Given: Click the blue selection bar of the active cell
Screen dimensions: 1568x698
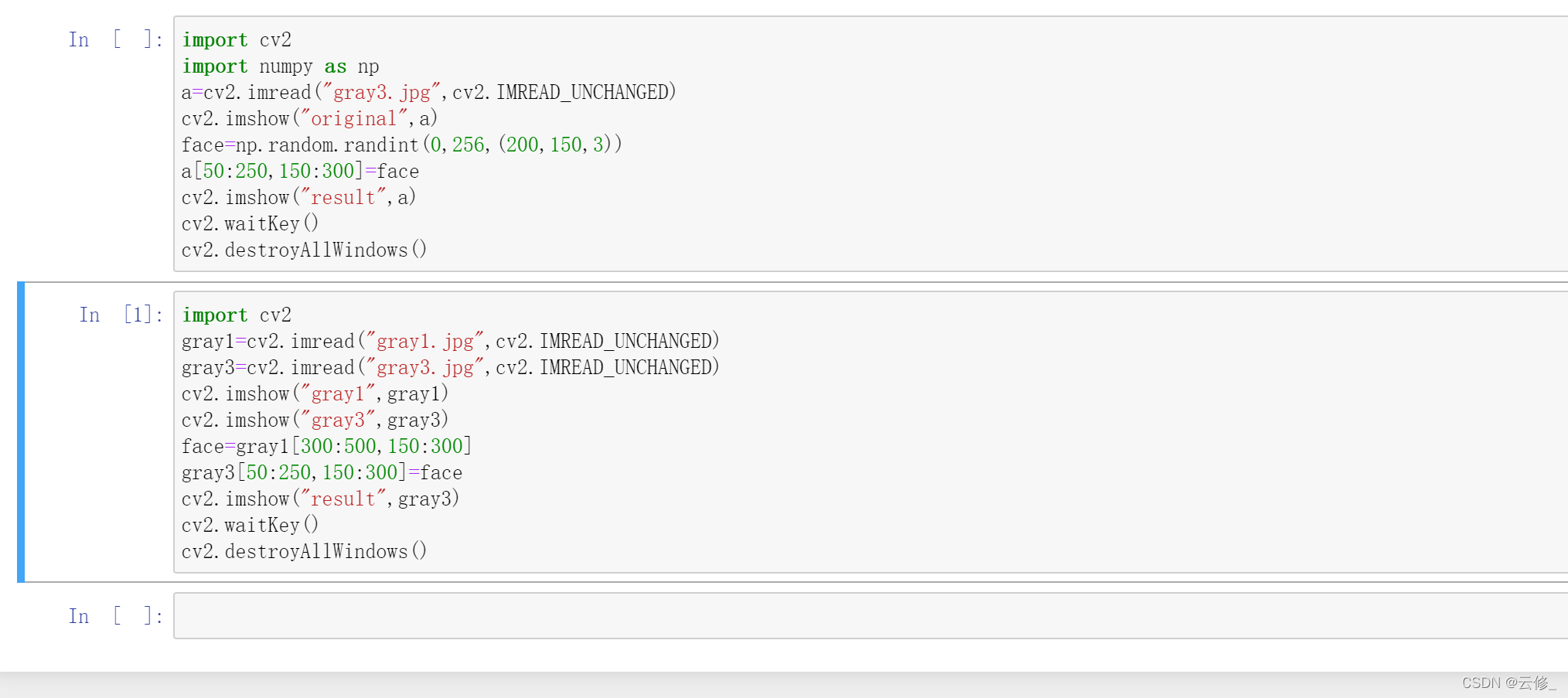Looking at the screenshot, I should tap(21, 431).
